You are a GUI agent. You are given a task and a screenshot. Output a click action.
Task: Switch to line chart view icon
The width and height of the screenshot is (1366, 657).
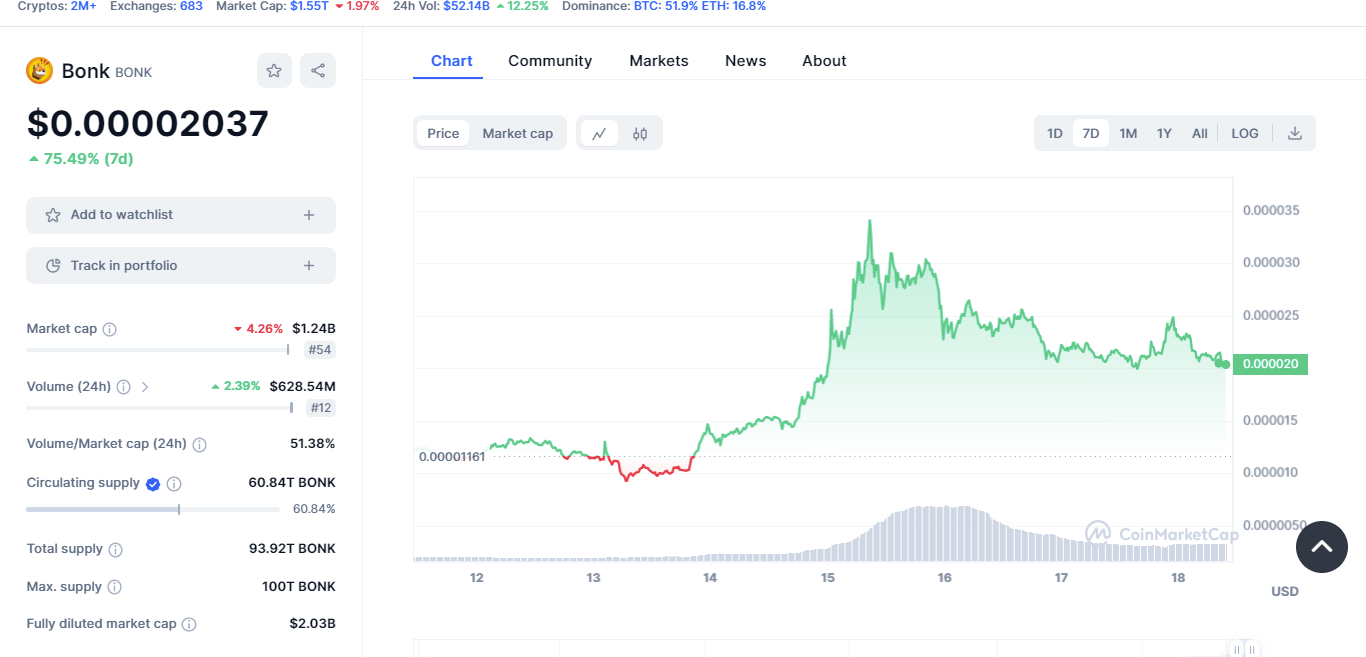599,133
